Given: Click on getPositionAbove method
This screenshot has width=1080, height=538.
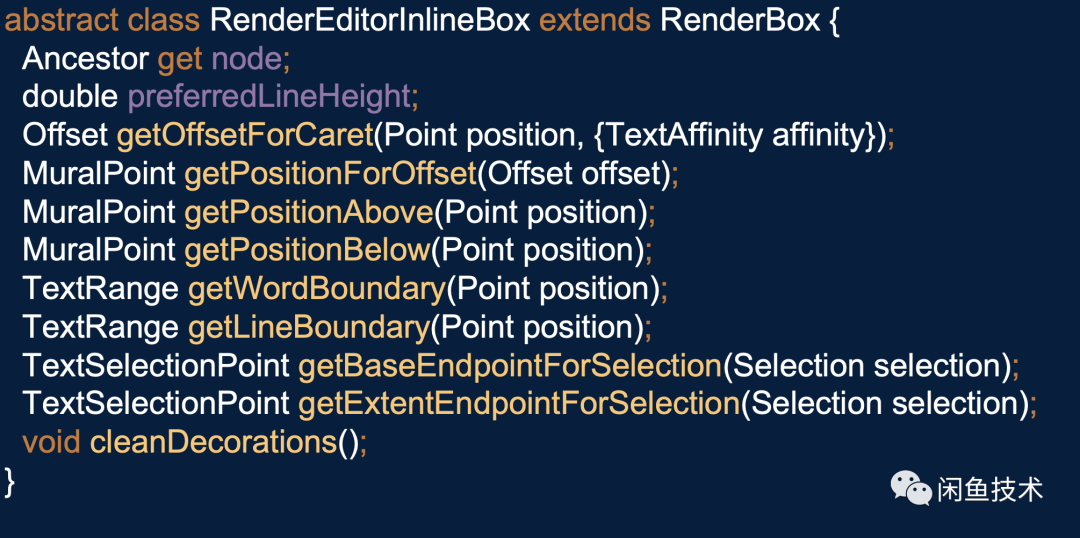Looking at the screenshot, I should point(309,213).
